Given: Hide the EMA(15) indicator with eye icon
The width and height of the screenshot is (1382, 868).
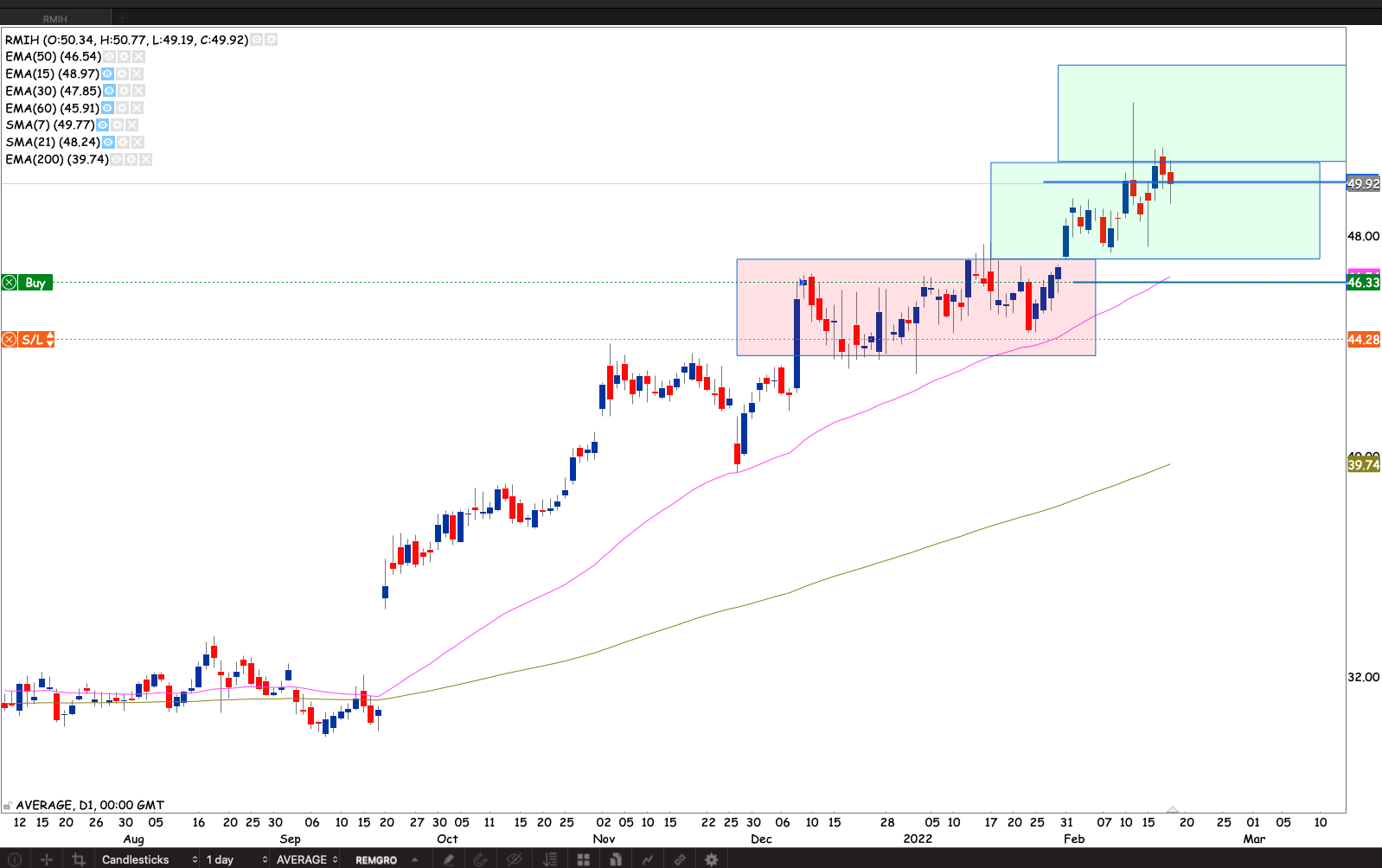Looking at the screenshot, I should point(107,74).
